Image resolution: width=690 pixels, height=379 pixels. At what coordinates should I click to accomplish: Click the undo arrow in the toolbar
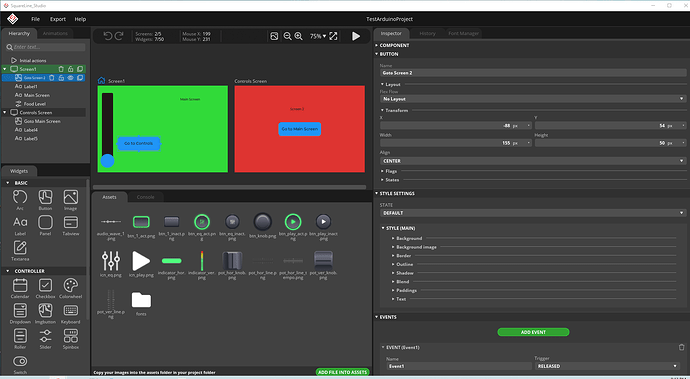tap(107, 36)
